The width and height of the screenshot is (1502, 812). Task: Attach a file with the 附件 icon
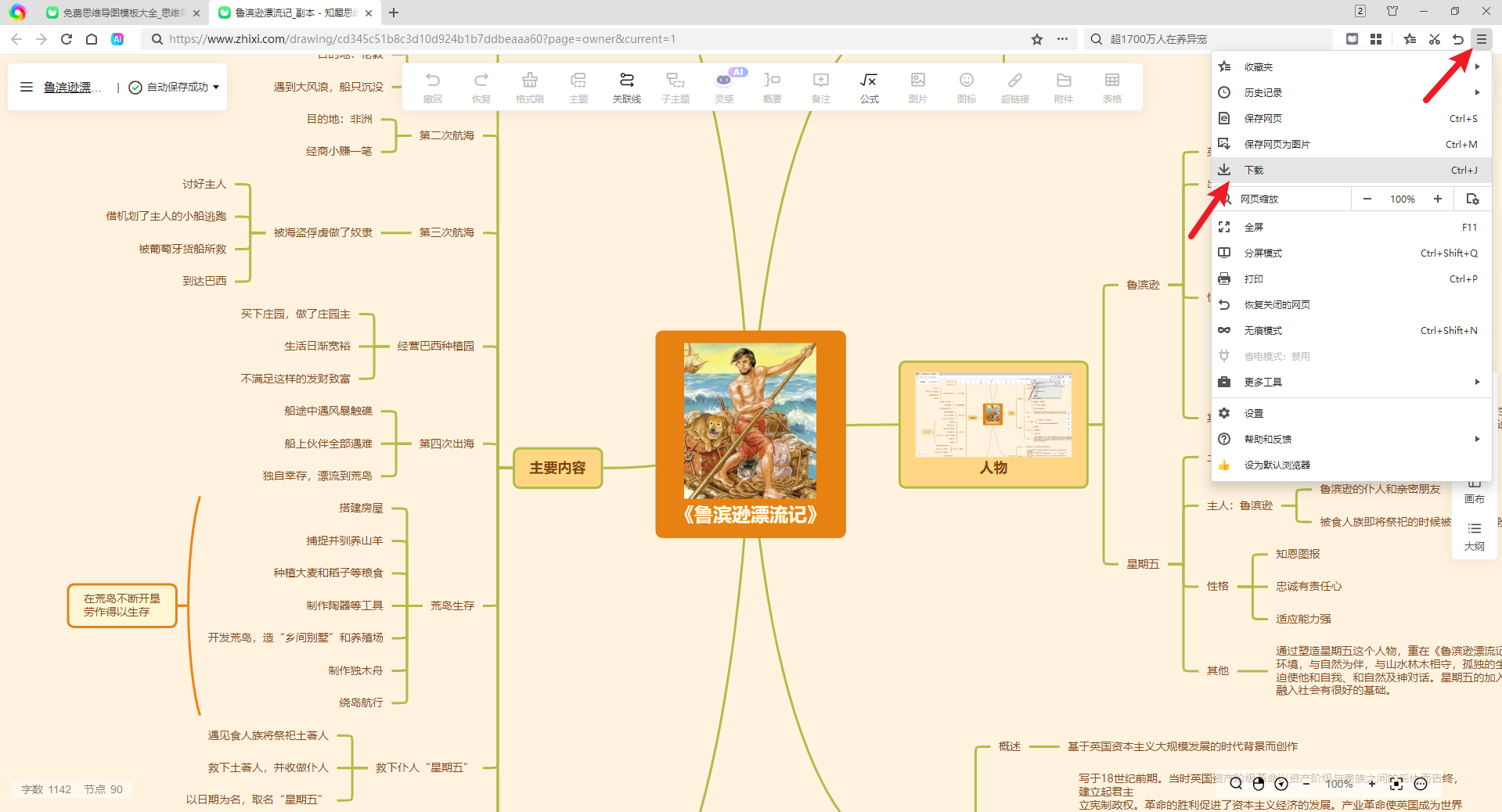pos(1064,87)
